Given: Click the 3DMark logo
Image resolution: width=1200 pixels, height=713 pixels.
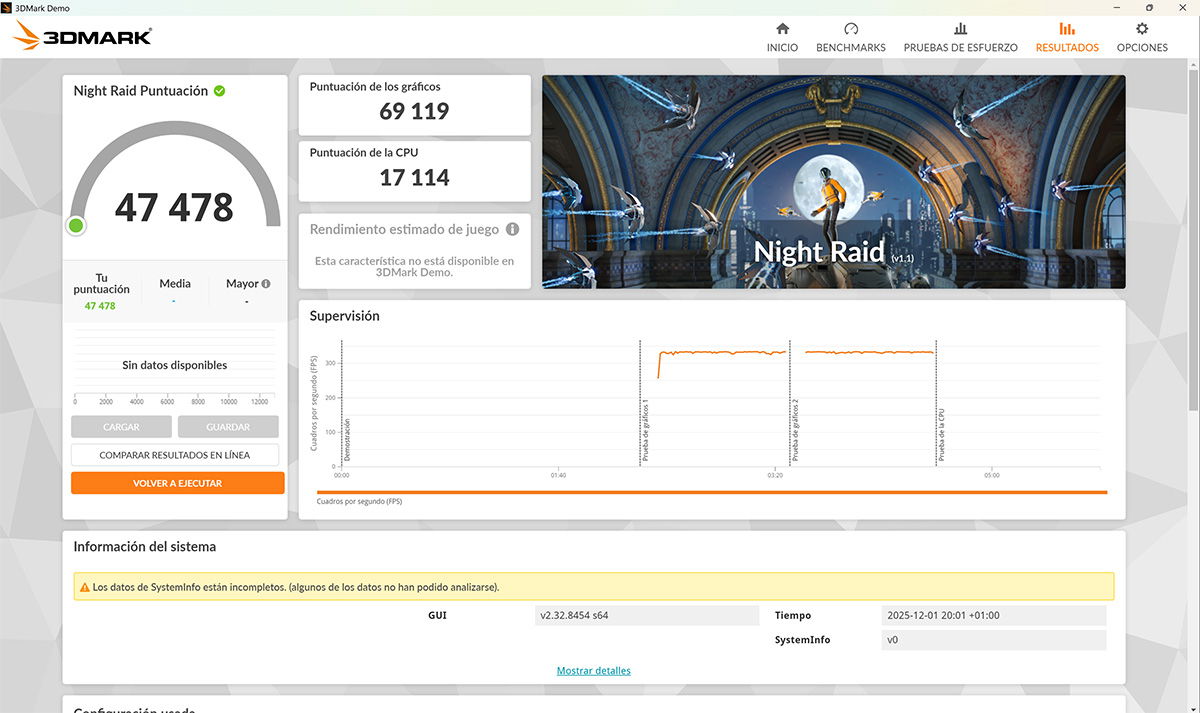Looking at the screenshot, I should point(82,37).
